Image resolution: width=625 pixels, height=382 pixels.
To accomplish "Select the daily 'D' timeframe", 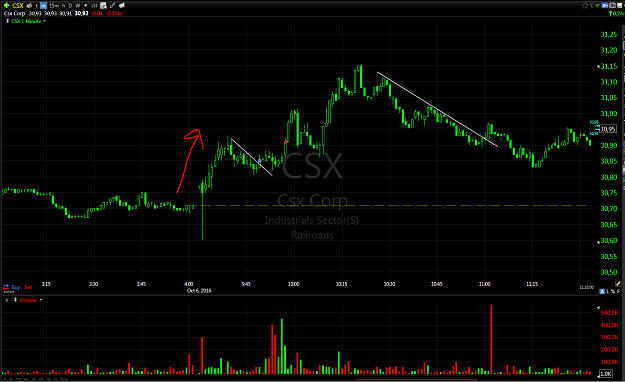I will 70,6.
